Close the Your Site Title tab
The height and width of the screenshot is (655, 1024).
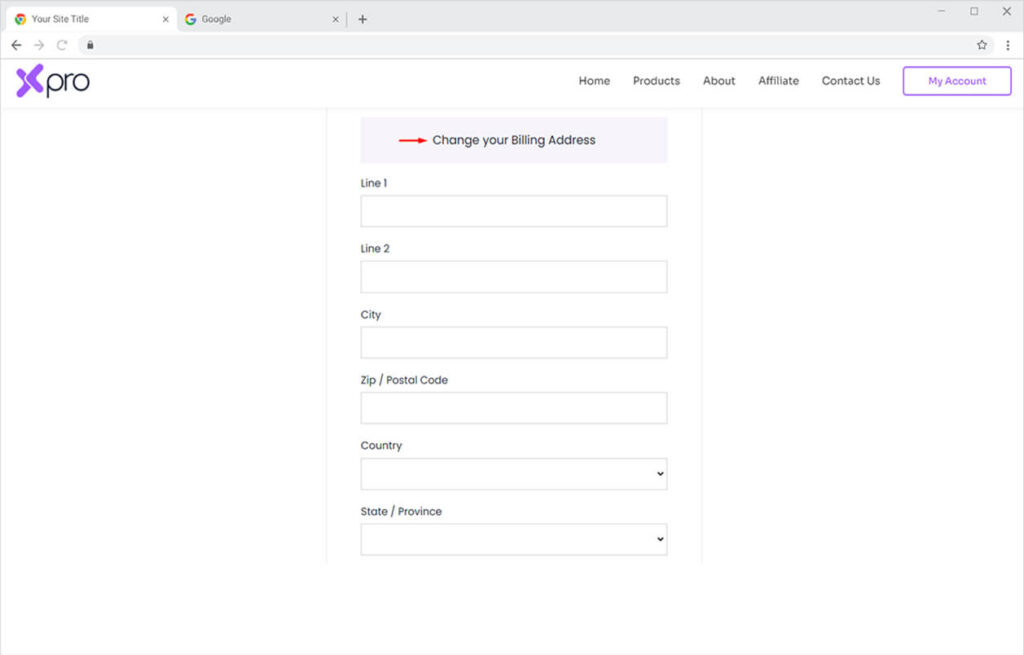click(166, 19)
